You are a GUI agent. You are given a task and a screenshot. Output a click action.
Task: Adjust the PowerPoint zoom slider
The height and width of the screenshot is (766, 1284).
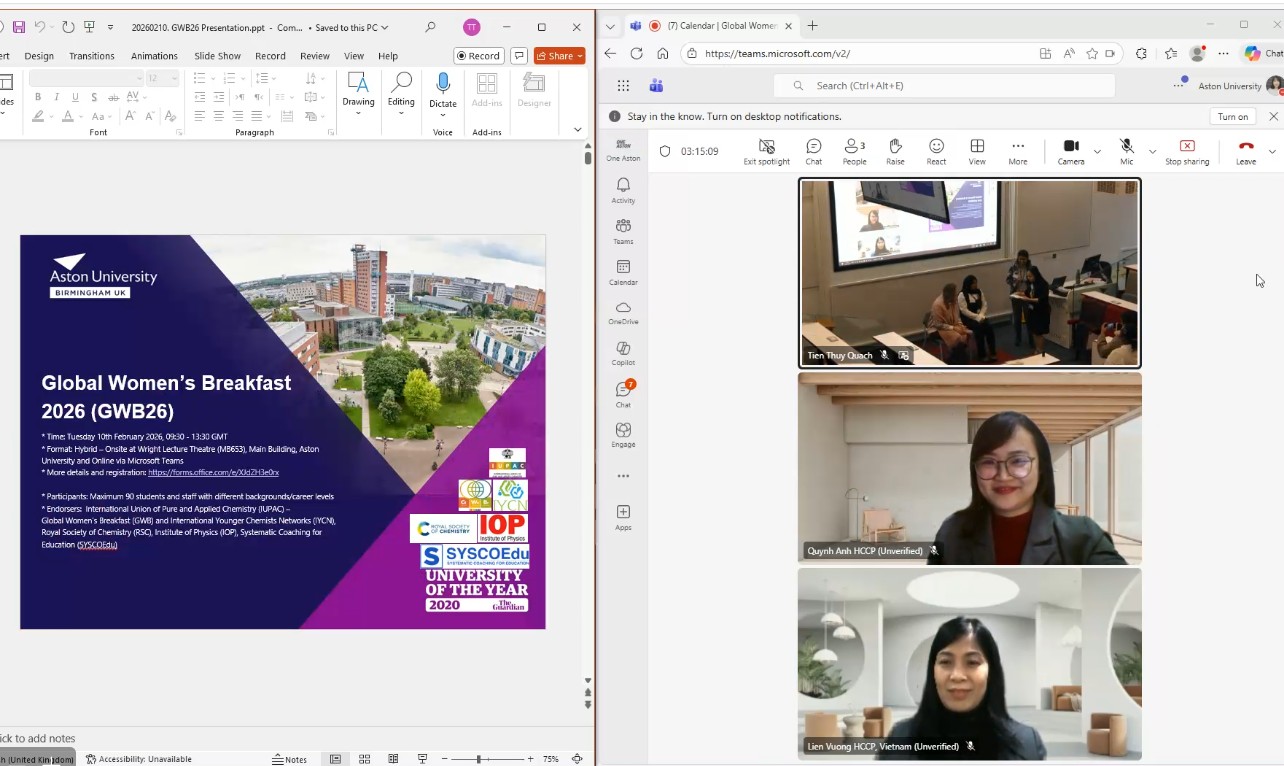(480, 759)
